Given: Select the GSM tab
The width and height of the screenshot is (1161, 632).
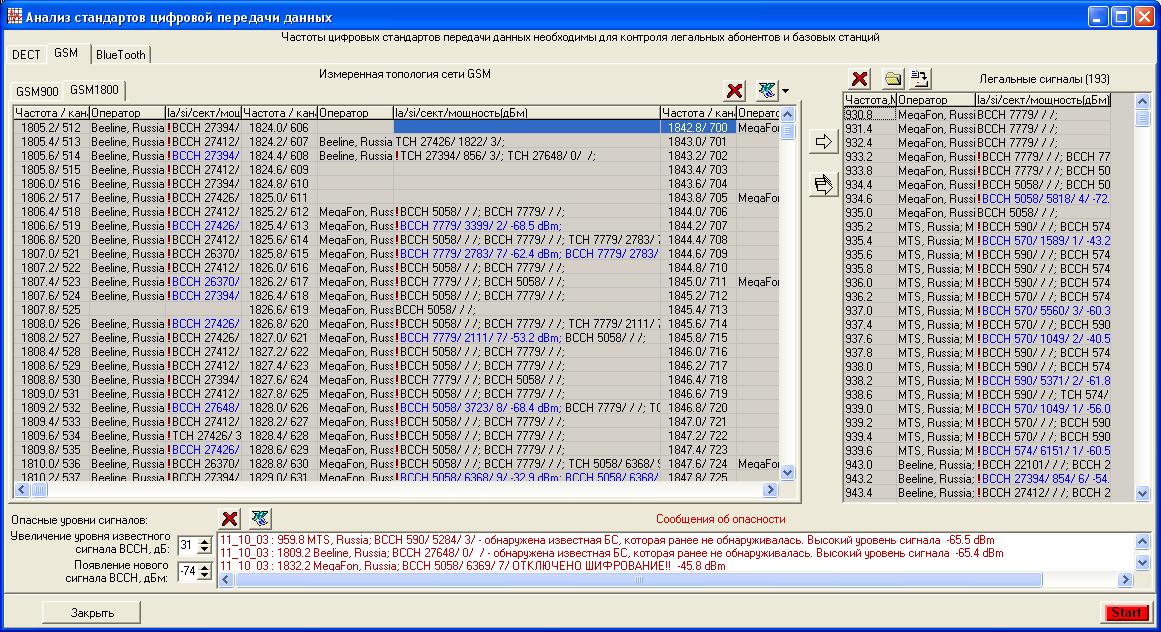Looking at the screenshot, I should coord(66,53).
